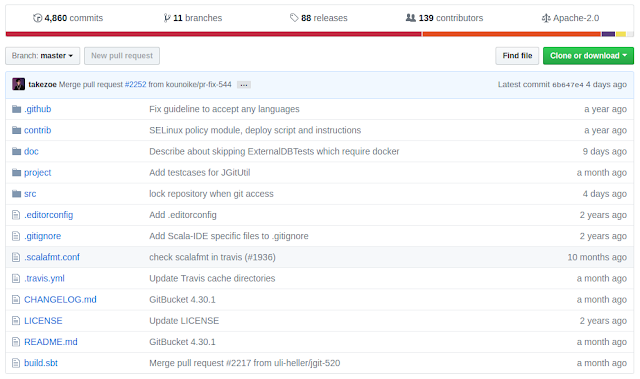Open pull request #2252 link
640x379 pixels.
click(x=135, y=84)
